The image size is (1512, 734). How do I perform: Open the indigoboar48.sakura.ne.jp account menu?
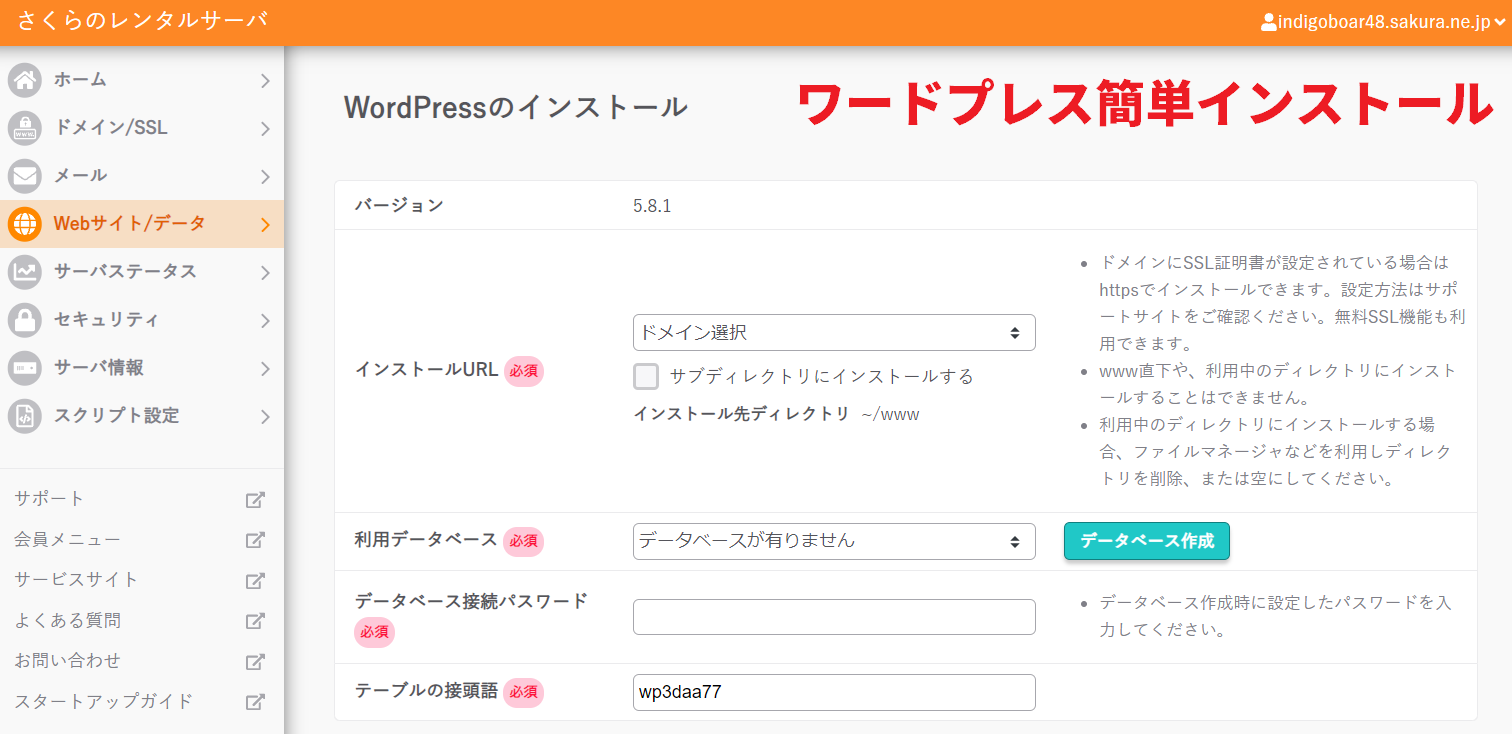point(1383,22)
